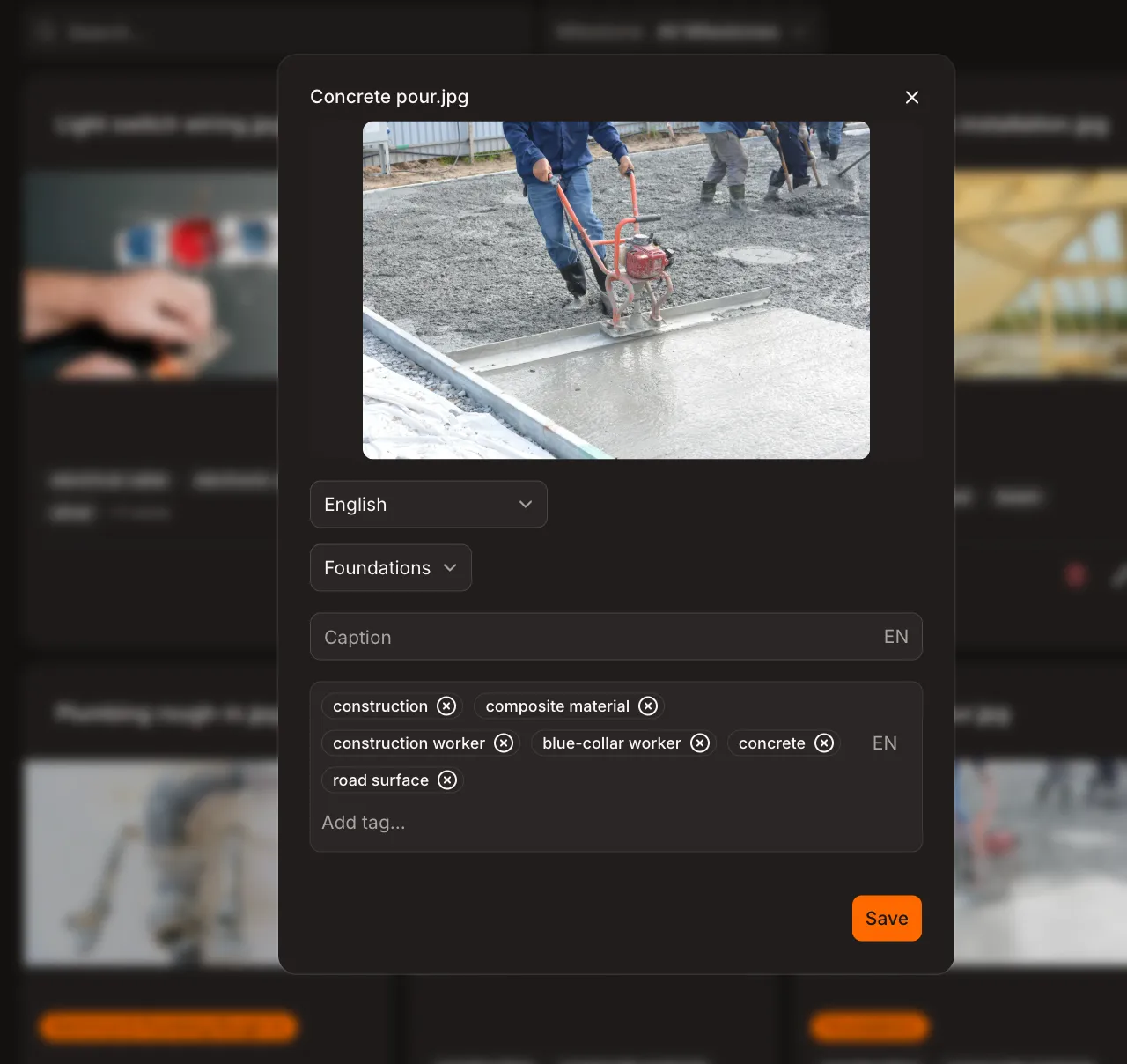Image resolution: width=1127 pixels, height=1064 pixels.
Task: Click the blue-collar worker tag label
Action: [612, 743]
